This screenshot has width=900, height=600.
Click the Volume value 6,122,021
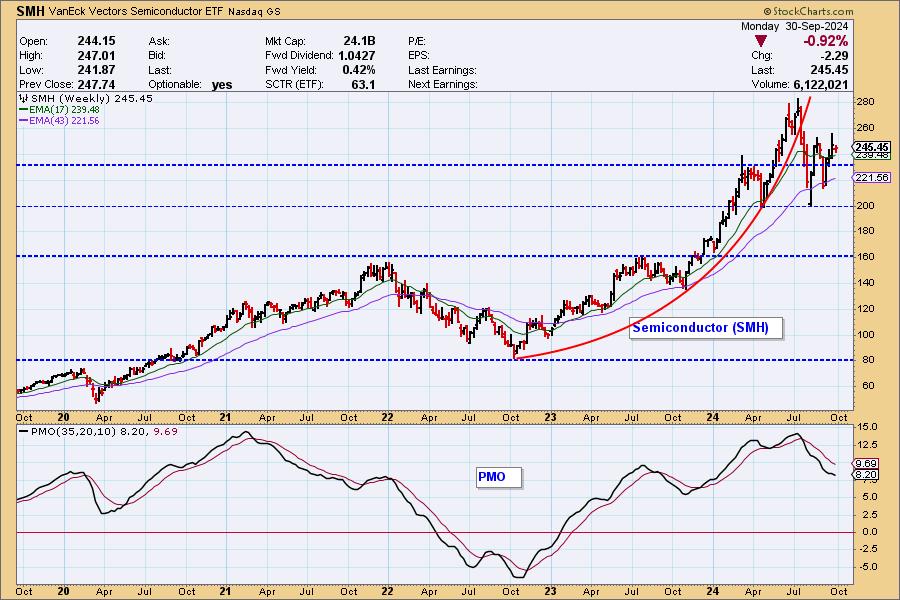click(821, 84)
